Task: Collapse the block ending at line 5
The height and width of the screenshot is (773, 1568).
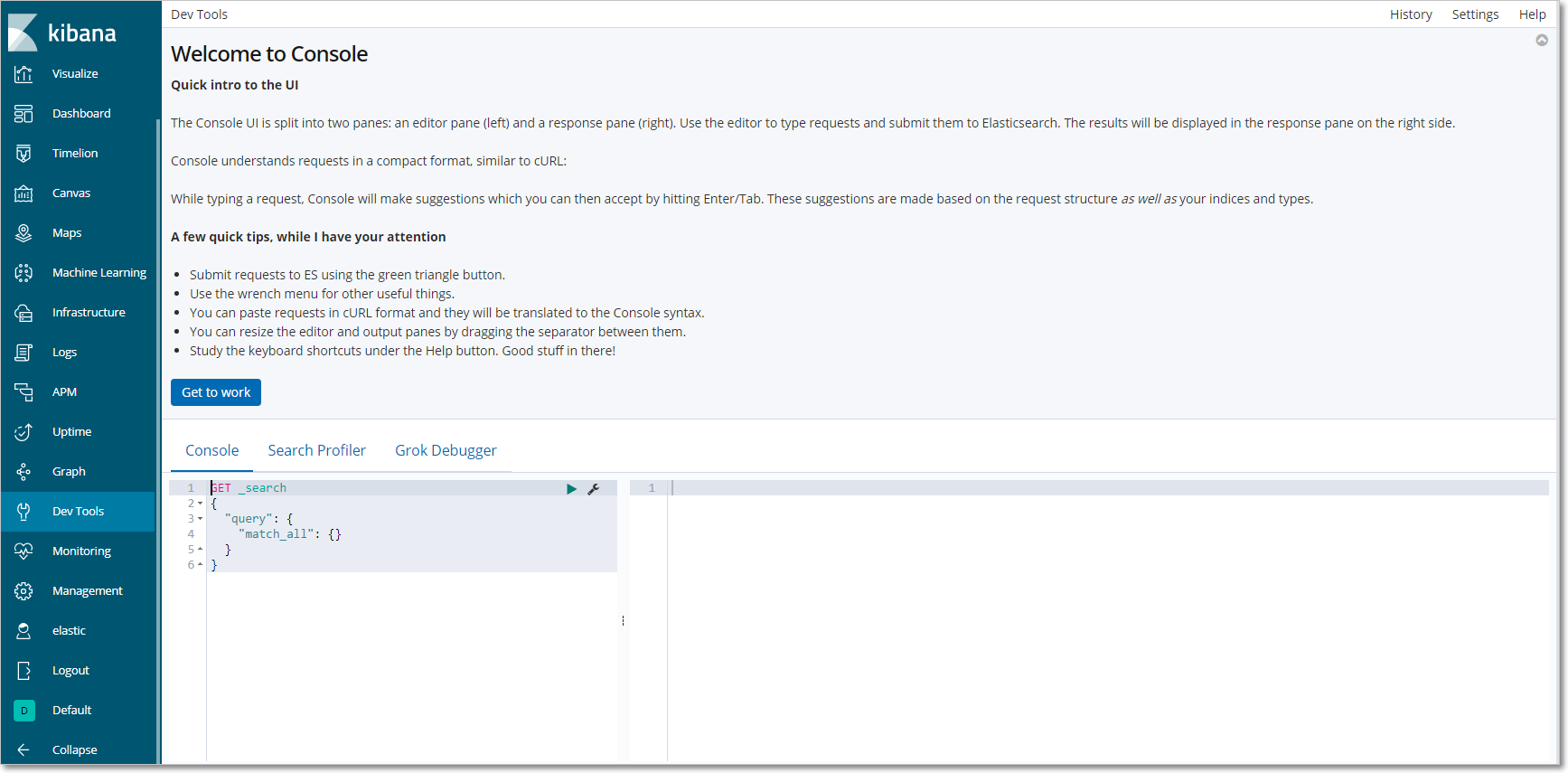Action: 200,550
